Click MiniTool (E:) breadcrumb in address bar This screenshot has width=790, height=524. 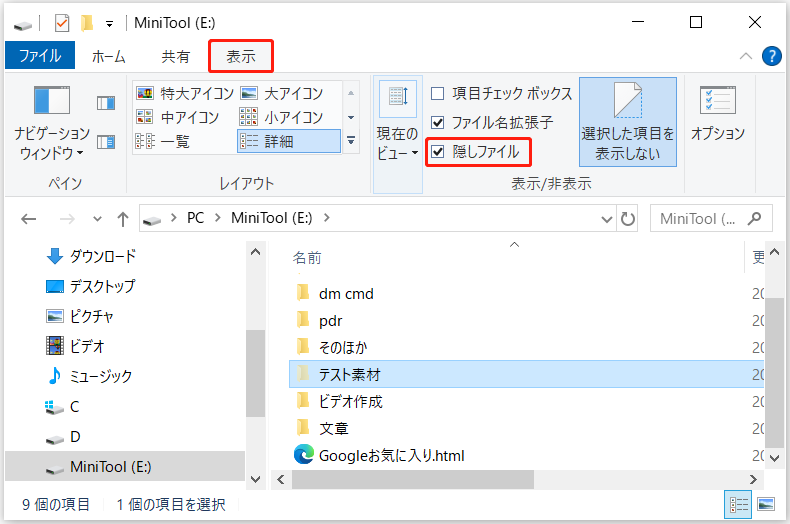[x=272, y=218]
